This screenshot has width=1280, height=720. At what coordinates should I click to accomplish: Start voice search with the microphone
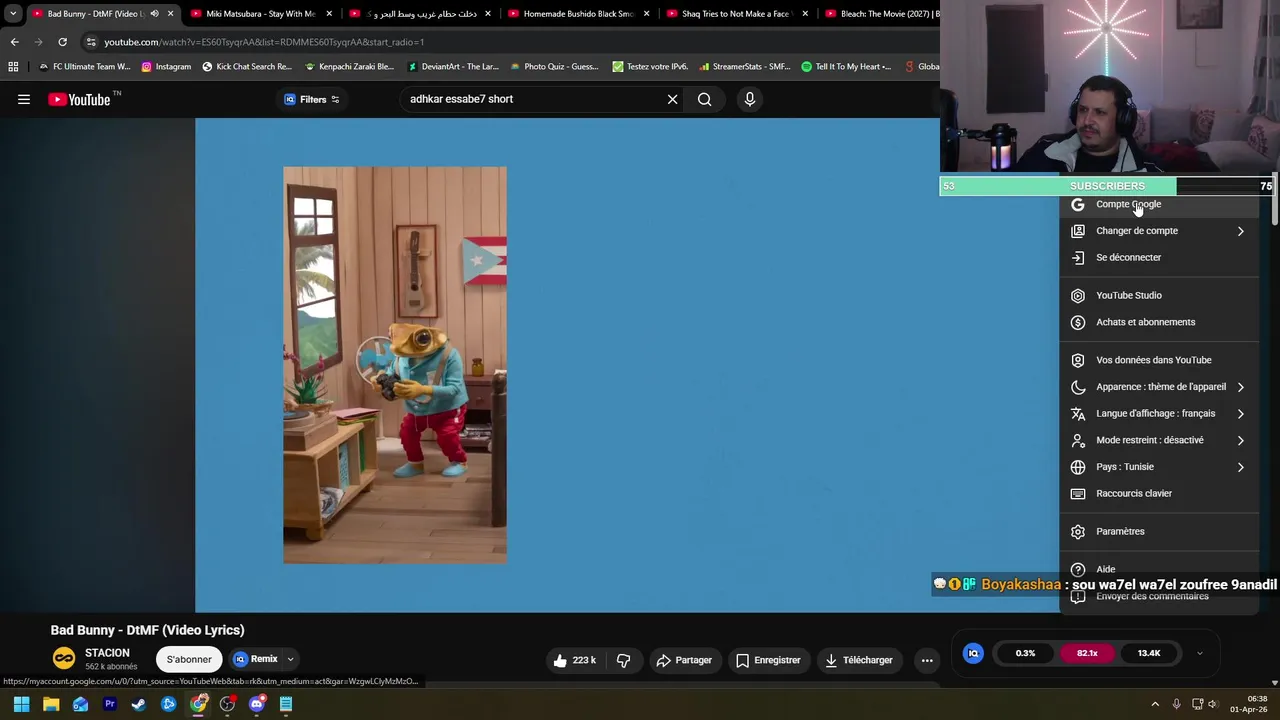point(749,99)
